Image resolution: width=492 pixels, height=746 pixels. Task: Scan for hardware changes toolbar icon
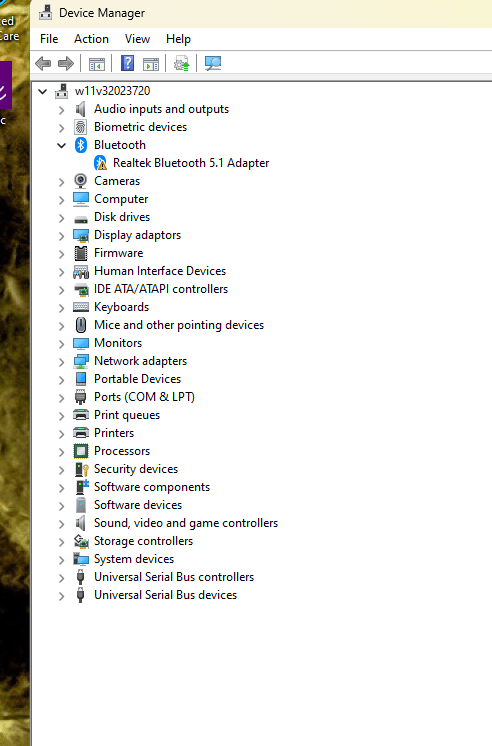[213, 63]
